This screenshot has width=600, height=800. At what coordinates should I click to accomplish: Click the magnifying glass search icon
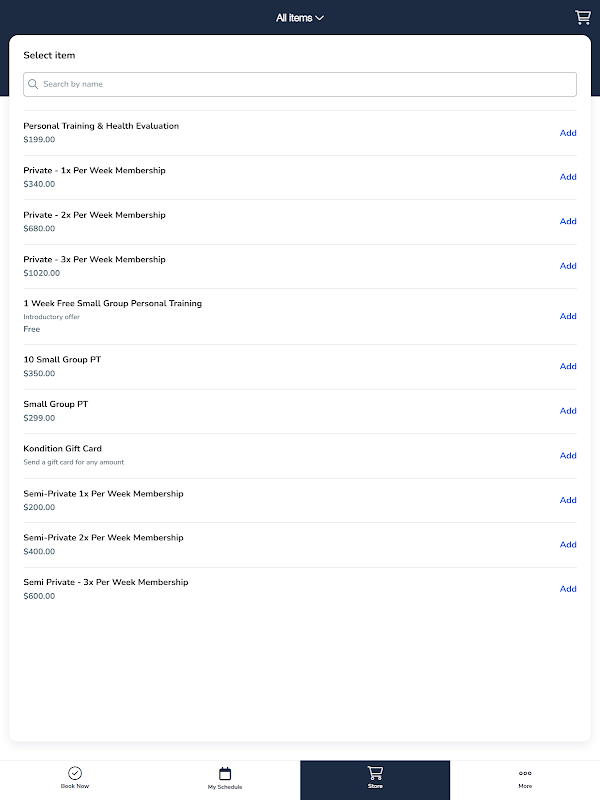point(34,84)
